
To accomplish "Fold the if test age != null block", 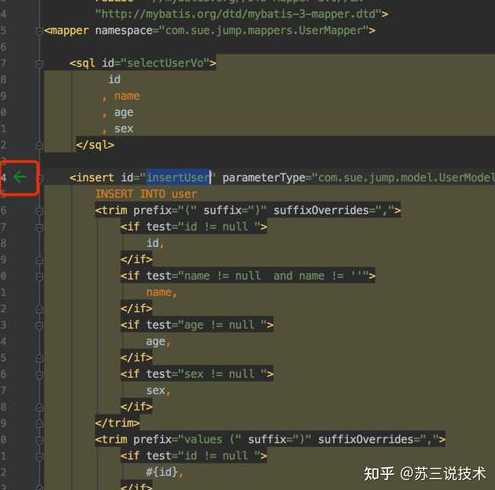I will (x=39, y=325).
